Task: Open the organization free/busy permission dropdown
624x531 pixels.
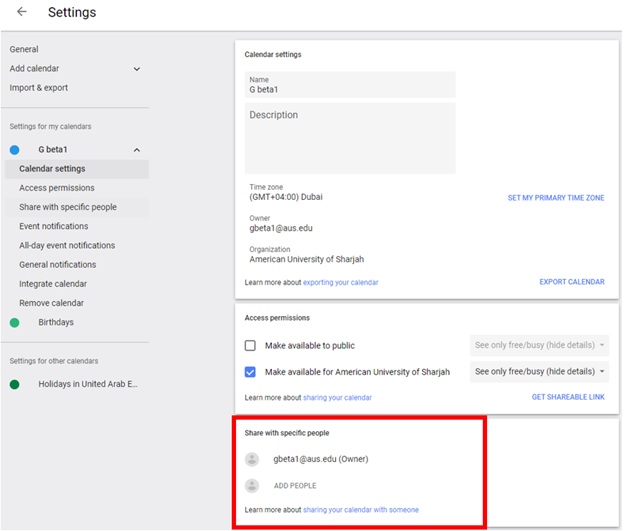Action: (539, 371)
